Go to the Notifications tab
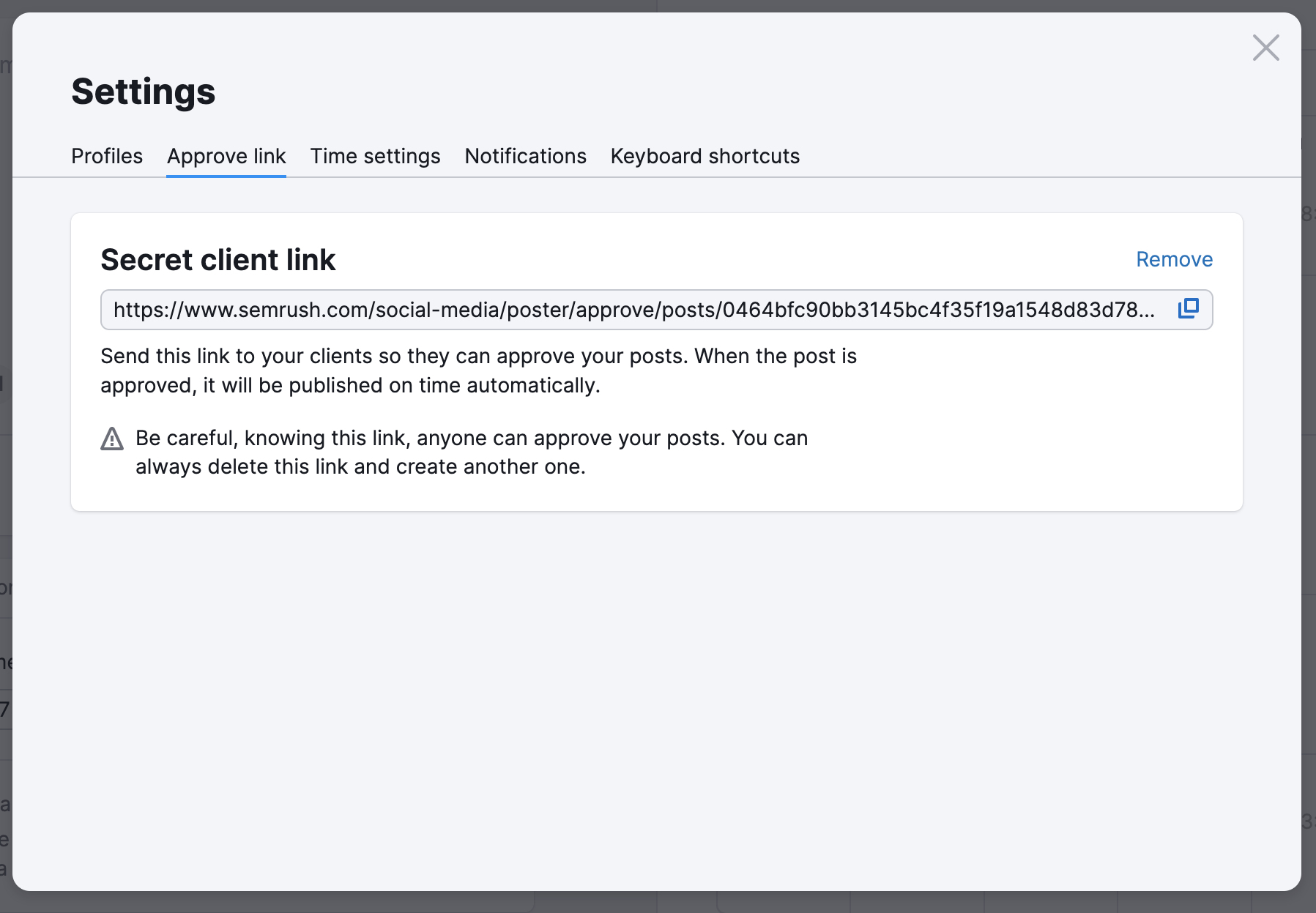This screenshot has width=1316, height=913. [525, 156]
